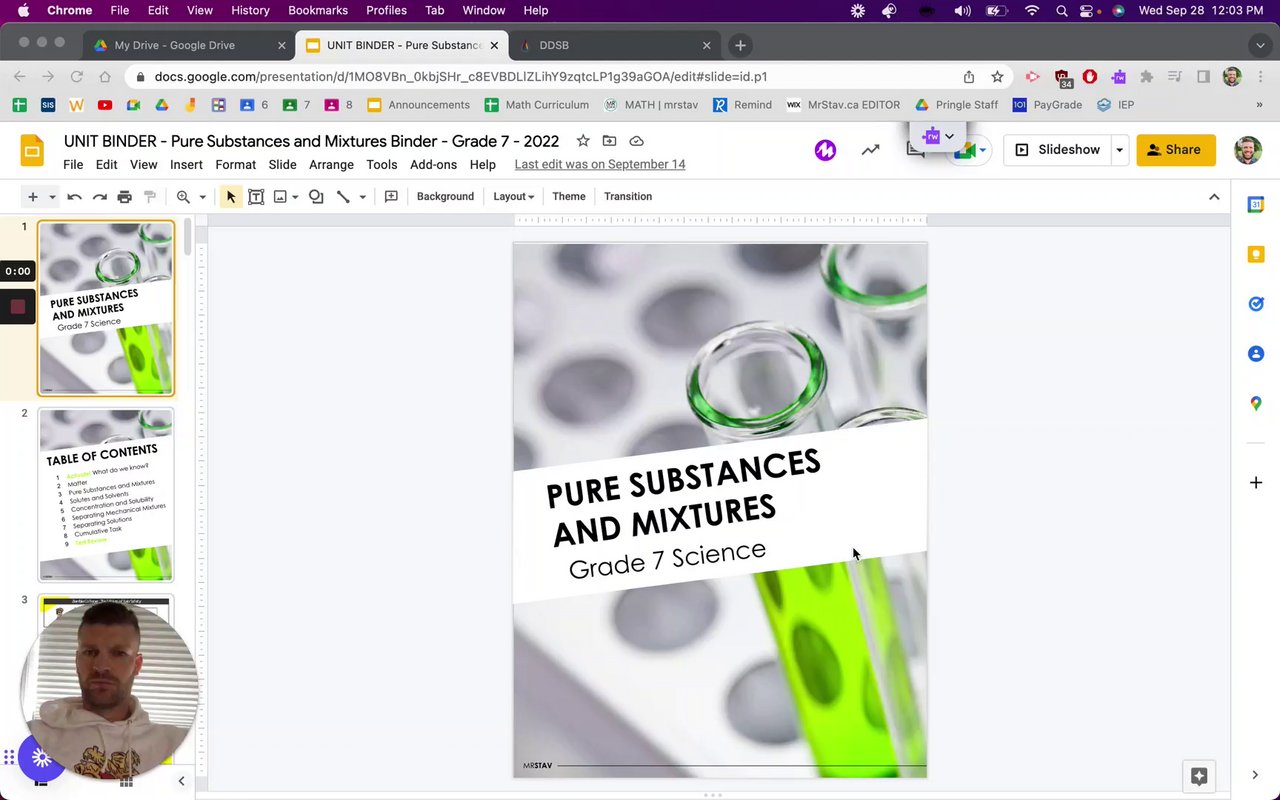The height and width of the screenshot is (800, 1280).
Task: Open Google Tasks in side panel
Action: click(1256, 304)
